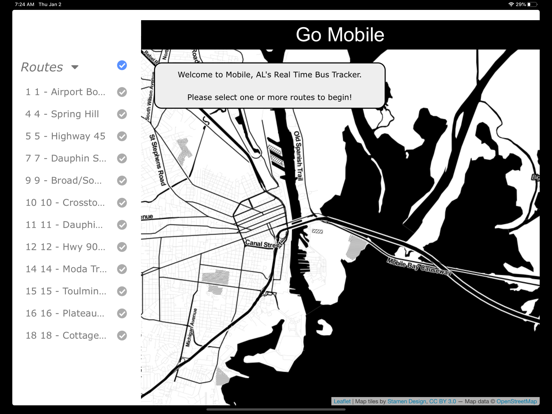Open the CC BY 3.0 license link
552x414 pixels.
pyautogui.click(x=443, y=401)
